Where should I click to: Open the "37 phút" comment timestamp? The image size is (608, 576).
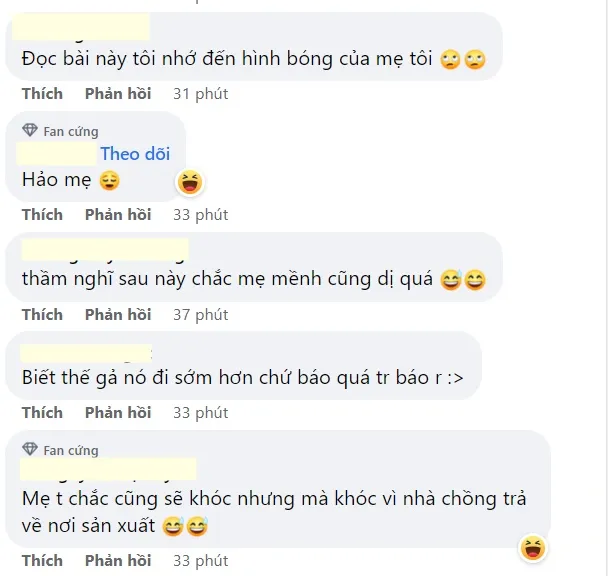(200, 314)
